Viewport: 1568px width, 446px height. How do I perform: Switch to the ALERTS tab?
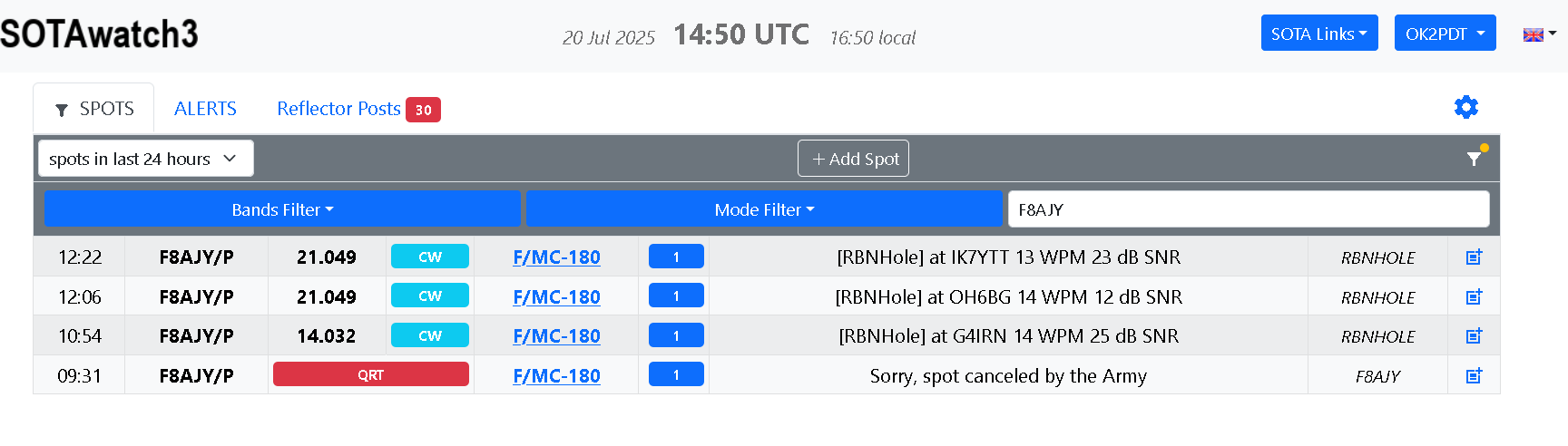[205, 109]
